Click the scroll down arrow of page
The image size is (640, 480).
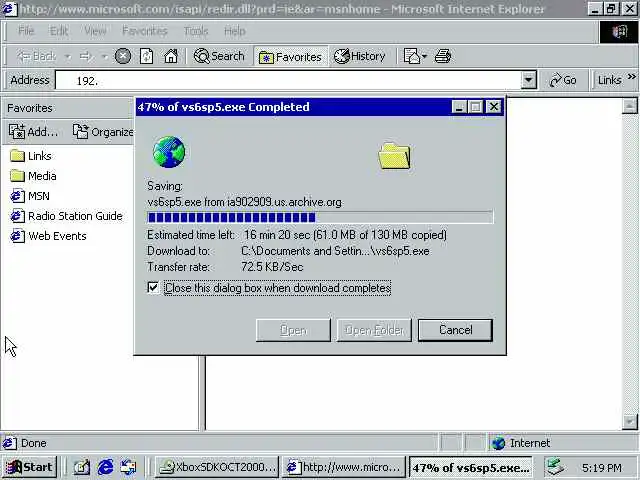pyautogui.click(x=629, y=422)
